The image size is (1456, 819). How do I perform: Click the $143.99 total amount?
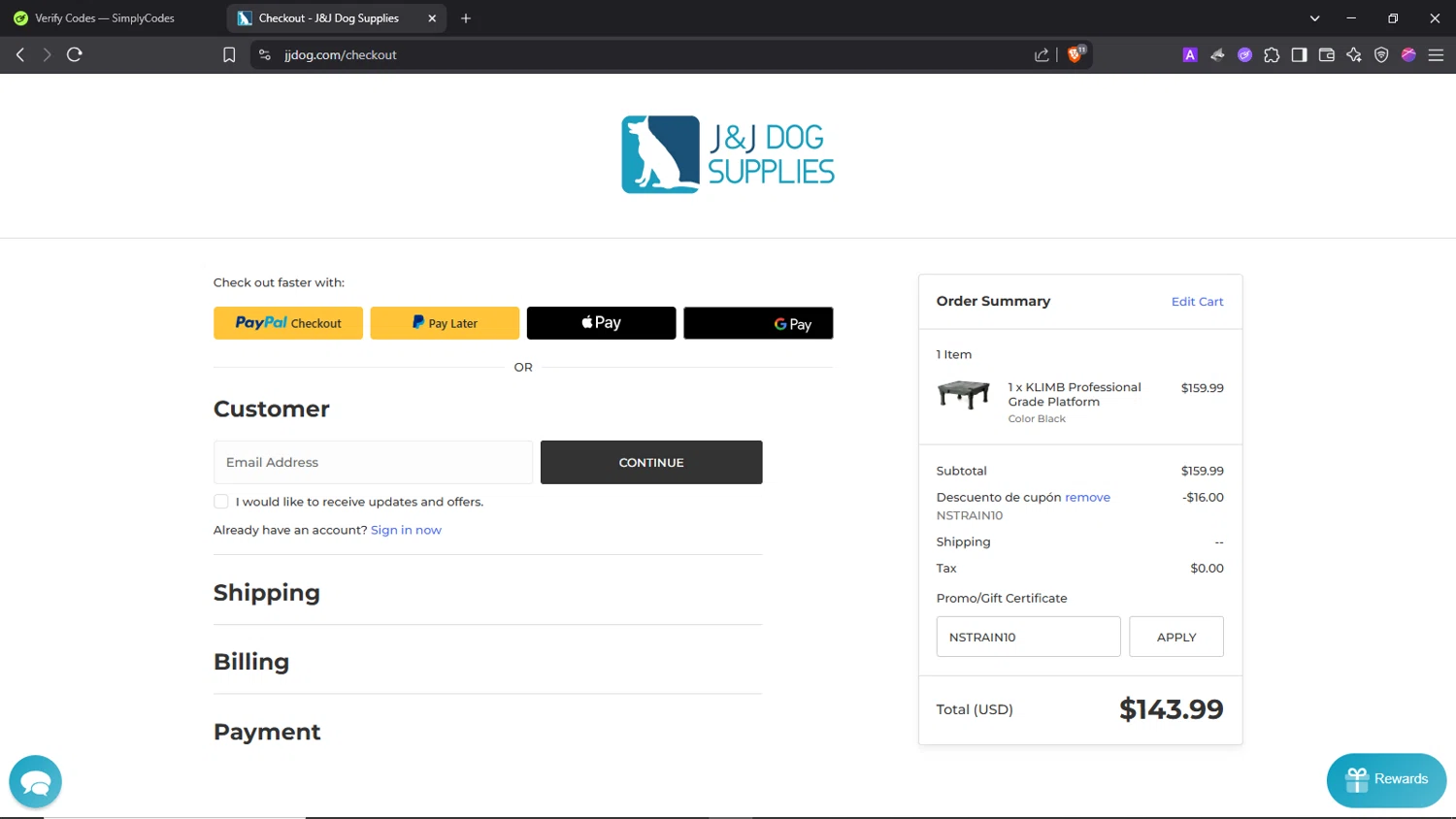pos(1171,709)
